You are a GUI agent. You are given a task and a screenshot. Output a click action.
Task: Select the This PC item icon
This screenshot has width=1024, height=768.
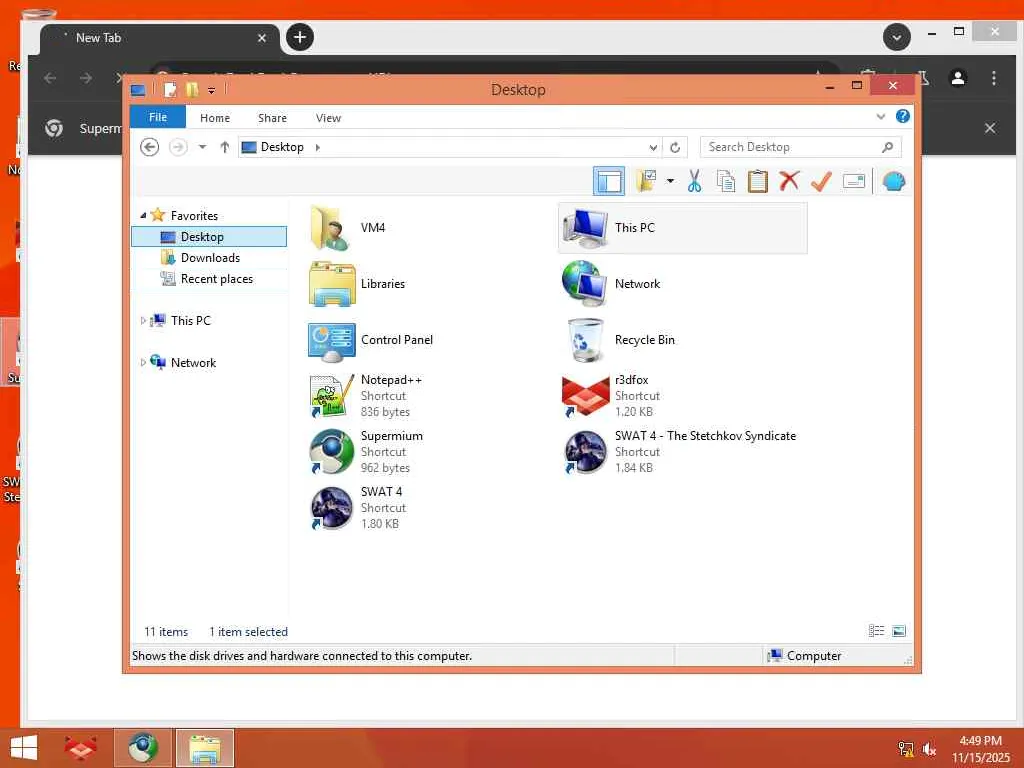(x=585, y=227)
